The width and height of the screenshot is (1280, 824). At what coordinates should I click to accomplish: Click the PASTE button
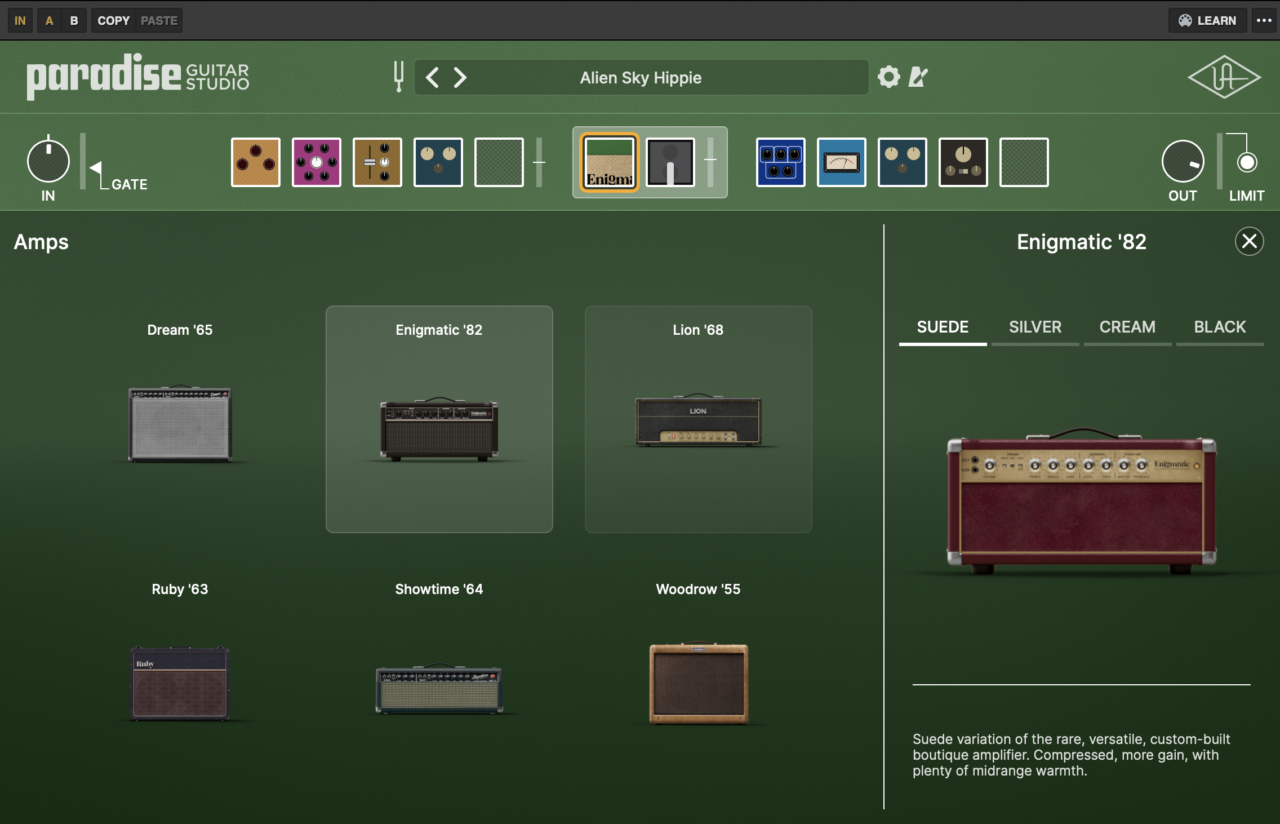pos(159,20)
